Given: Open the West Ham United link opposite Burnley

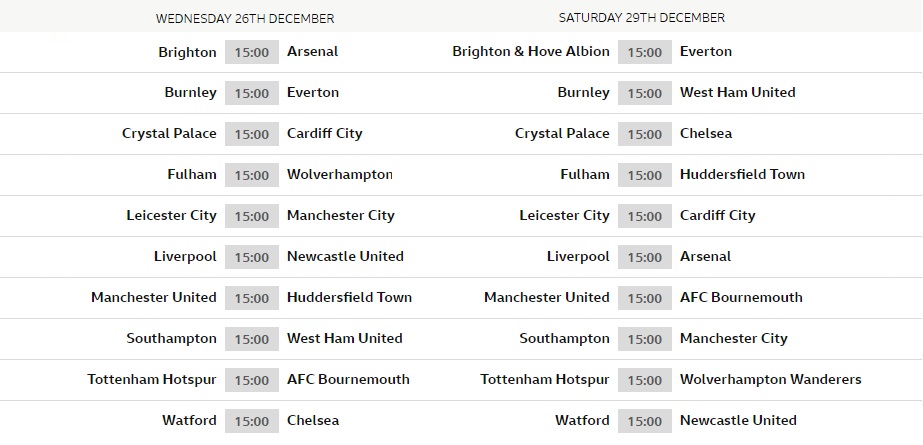Looking at the screenshot, I should click(737, 92).
